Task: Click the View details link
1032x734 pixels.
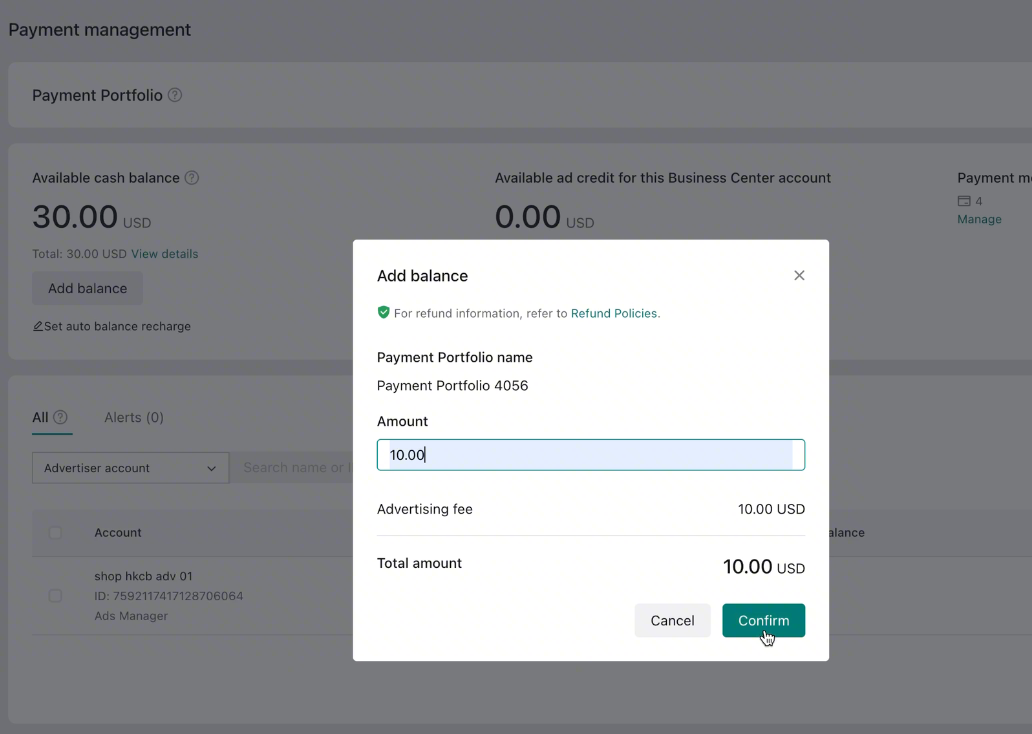Action: click(x=164, y=254)
